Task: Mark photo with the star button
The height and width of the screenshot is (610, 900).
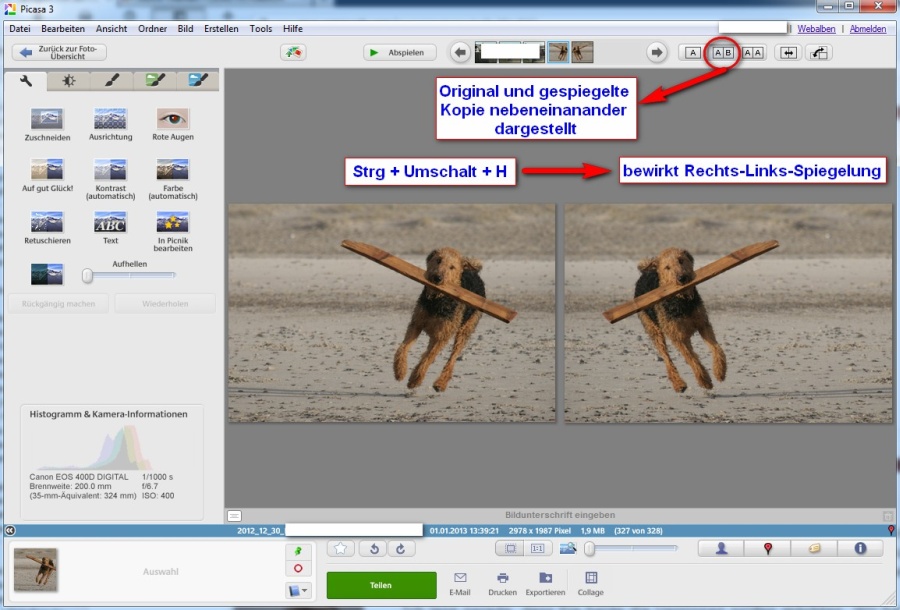Action: point(341,549)
